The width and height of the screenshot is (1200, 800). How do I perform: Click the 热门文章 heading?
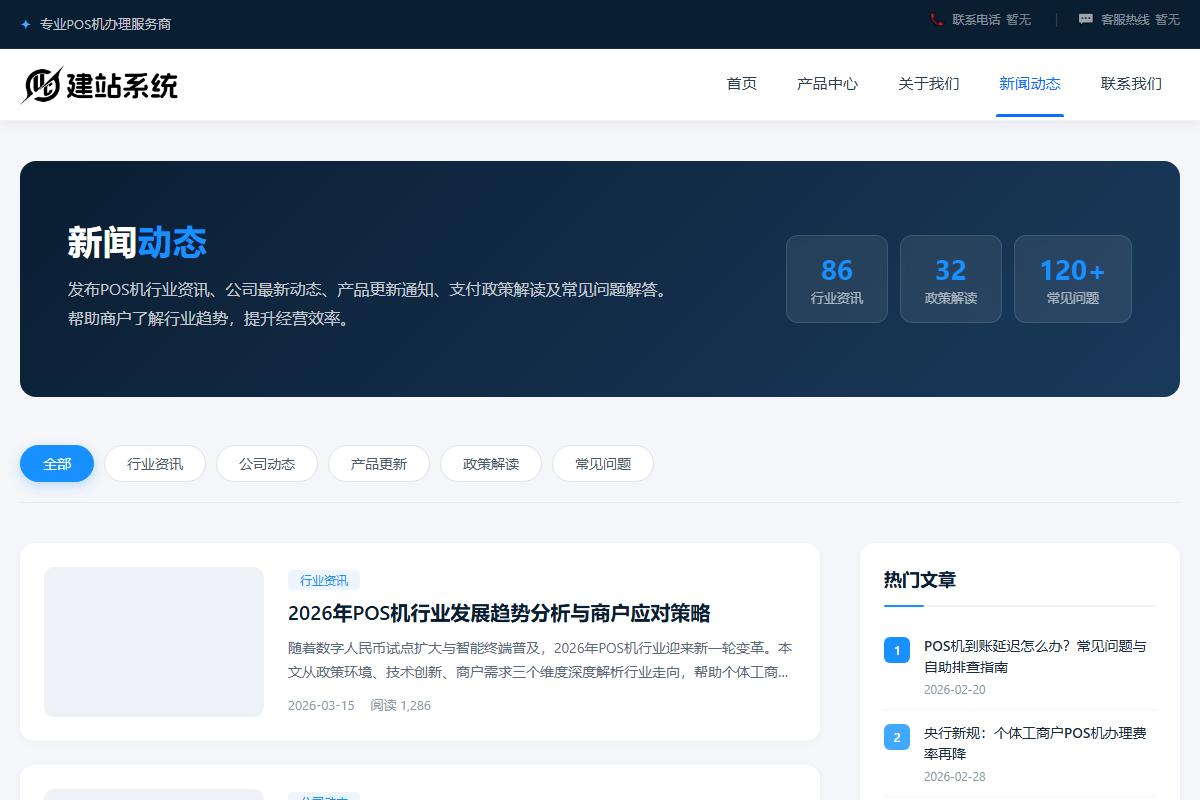pos(920,580)
